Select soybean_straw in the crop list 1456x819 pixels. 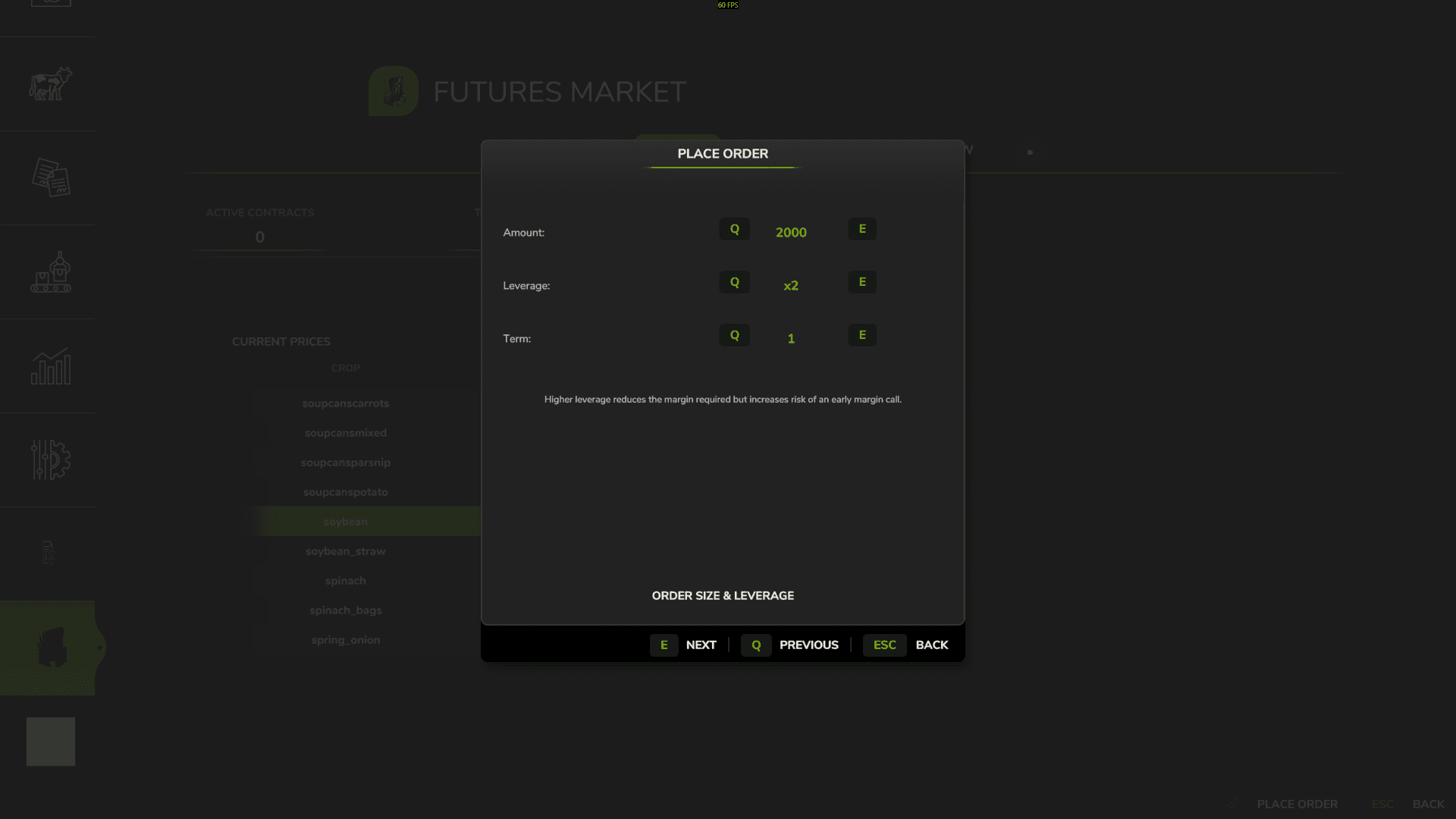tap(346, 551)
